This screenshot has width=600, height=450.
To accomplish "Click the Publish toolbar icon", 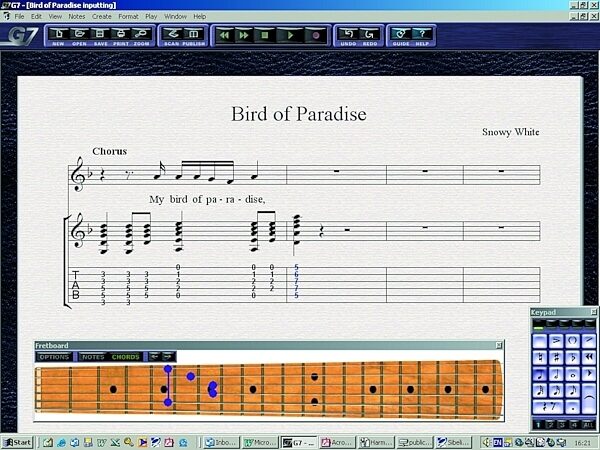I will tap(194, 34).
